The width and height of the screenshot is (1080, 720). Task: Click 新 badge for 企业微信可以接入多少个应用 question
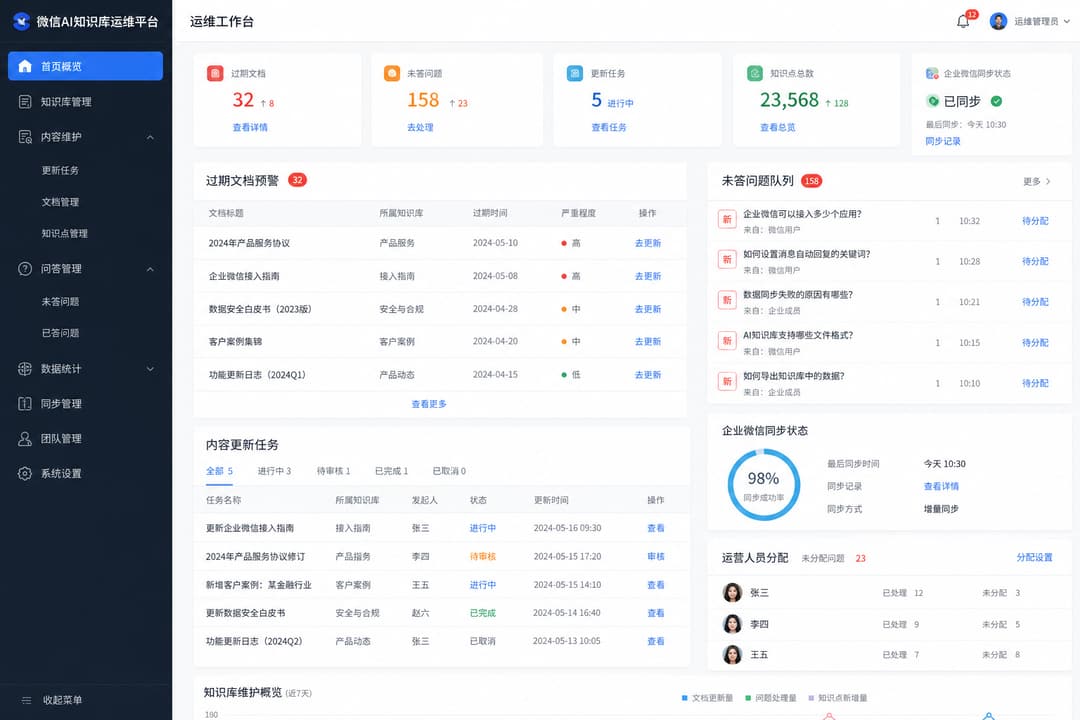(x=727, y=219)
